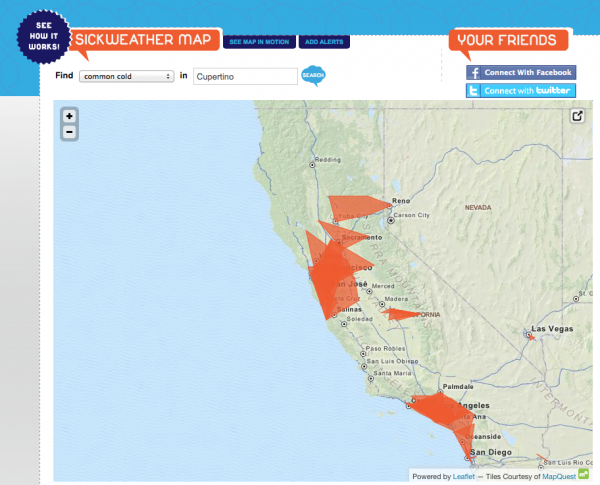
Task: Click the Add Alerts button
Action: (324, 42)
